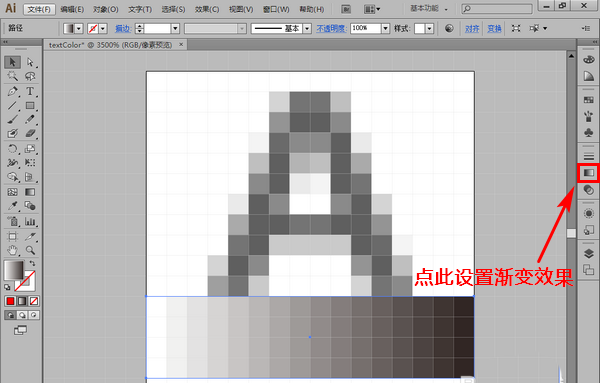Open the arrange documents dropdown
This screenshot has width=600, height=383.
[x=372, y=9]
